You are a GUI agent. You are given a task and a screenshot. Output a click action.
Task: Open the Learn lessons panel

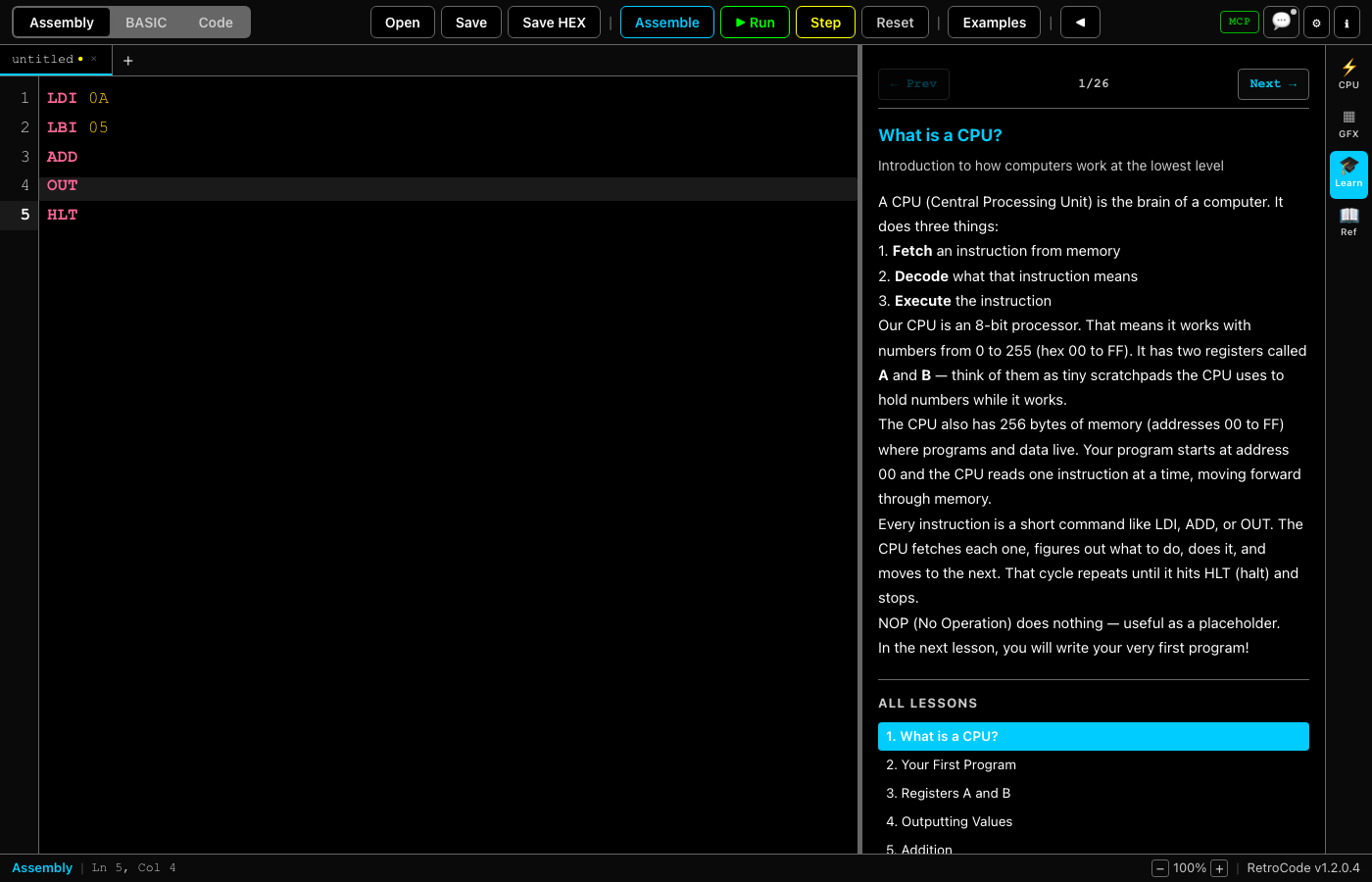coord(1348,171)
